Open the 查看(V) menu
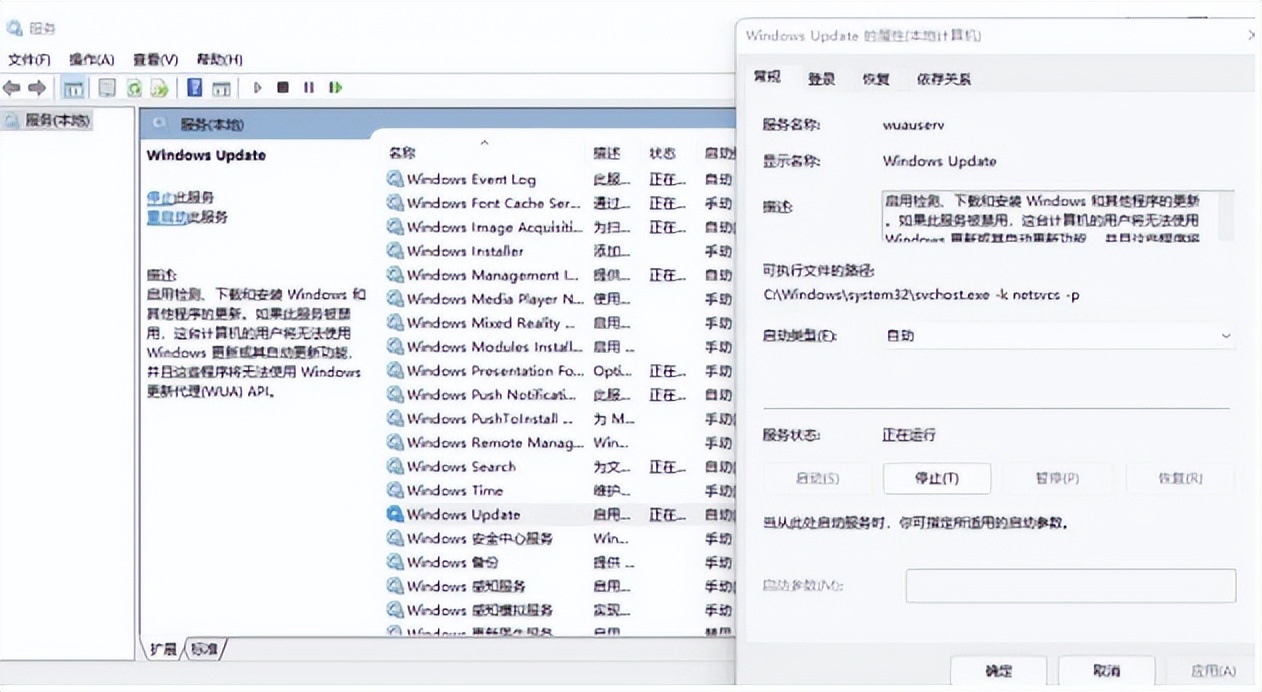 (155, 60)
